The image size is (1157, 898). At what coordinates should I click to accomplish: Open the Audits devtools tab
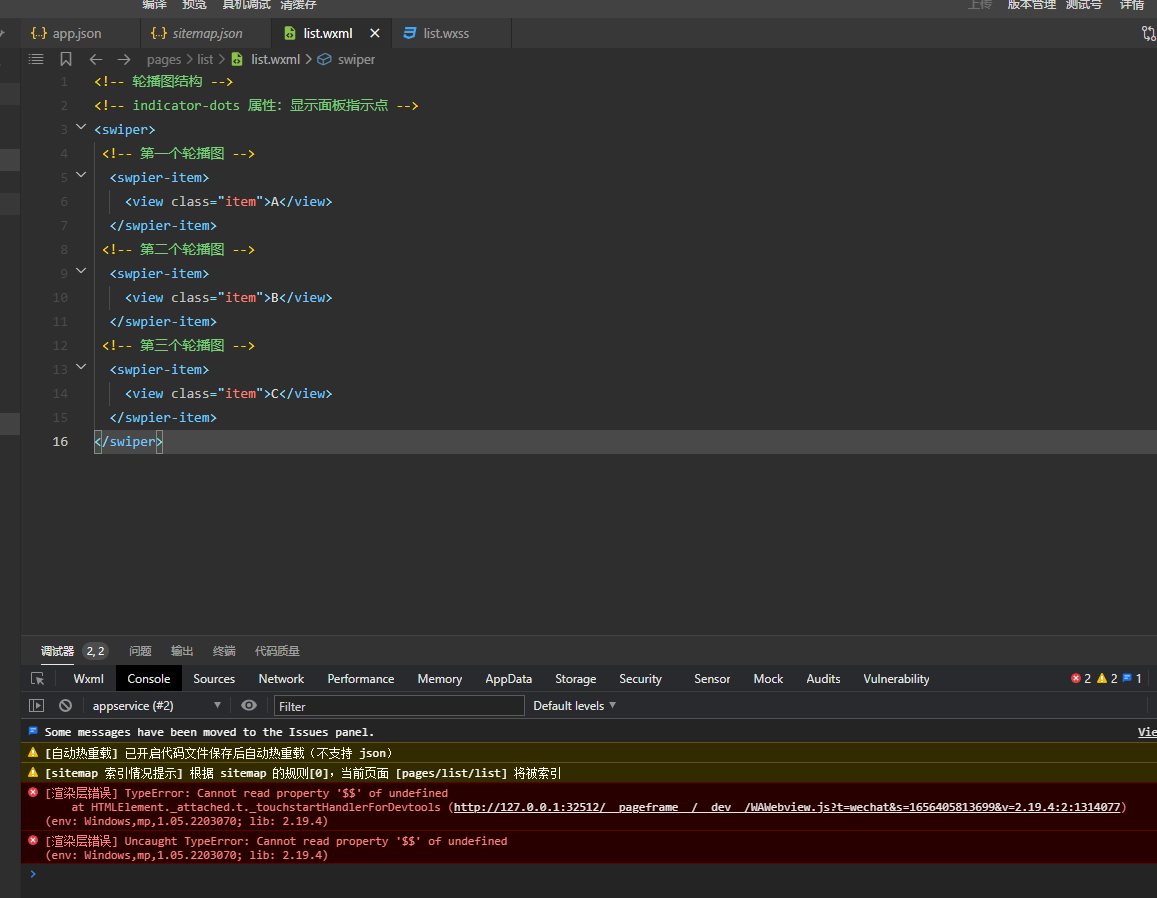[823, 679]
